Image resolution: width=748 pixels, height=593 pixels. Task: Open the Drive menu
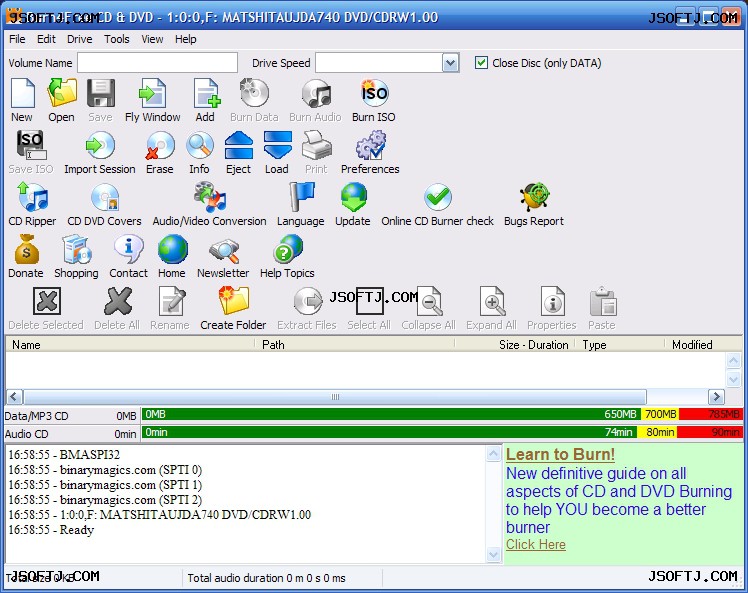tap(80, 39)
